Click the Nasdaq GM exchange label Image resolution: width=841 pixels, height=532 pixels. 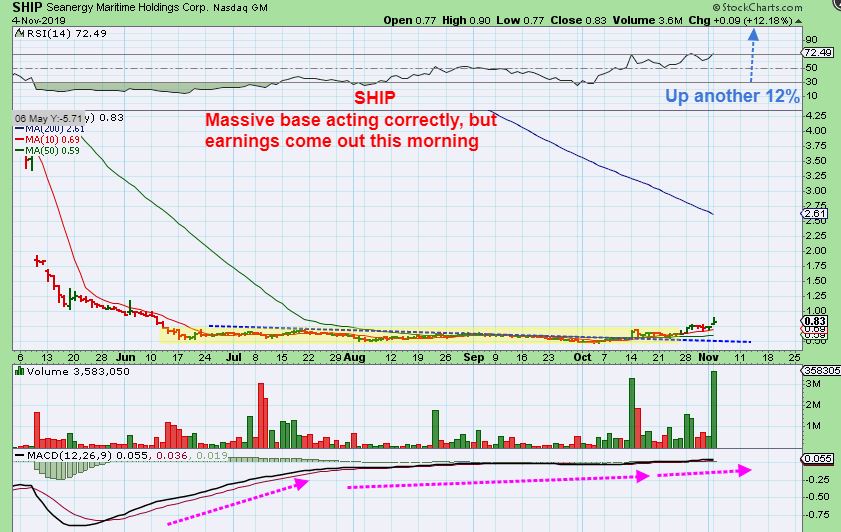240,8
